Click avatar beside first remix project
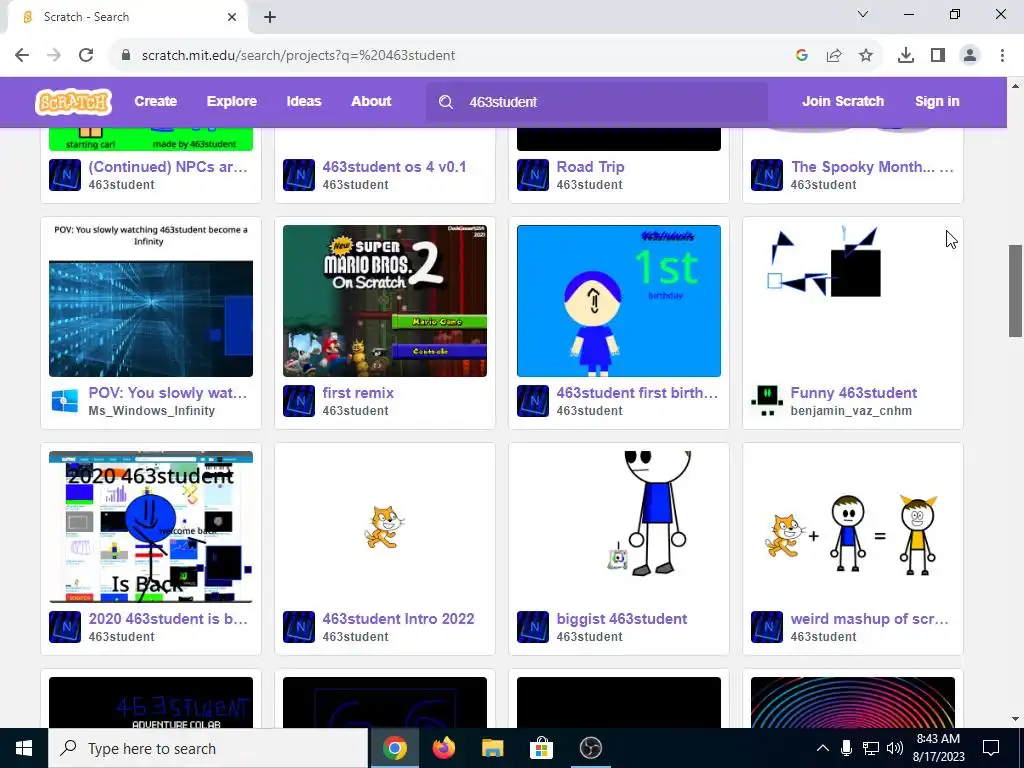The image size is (1024, 768). click(x=299, y=401)
